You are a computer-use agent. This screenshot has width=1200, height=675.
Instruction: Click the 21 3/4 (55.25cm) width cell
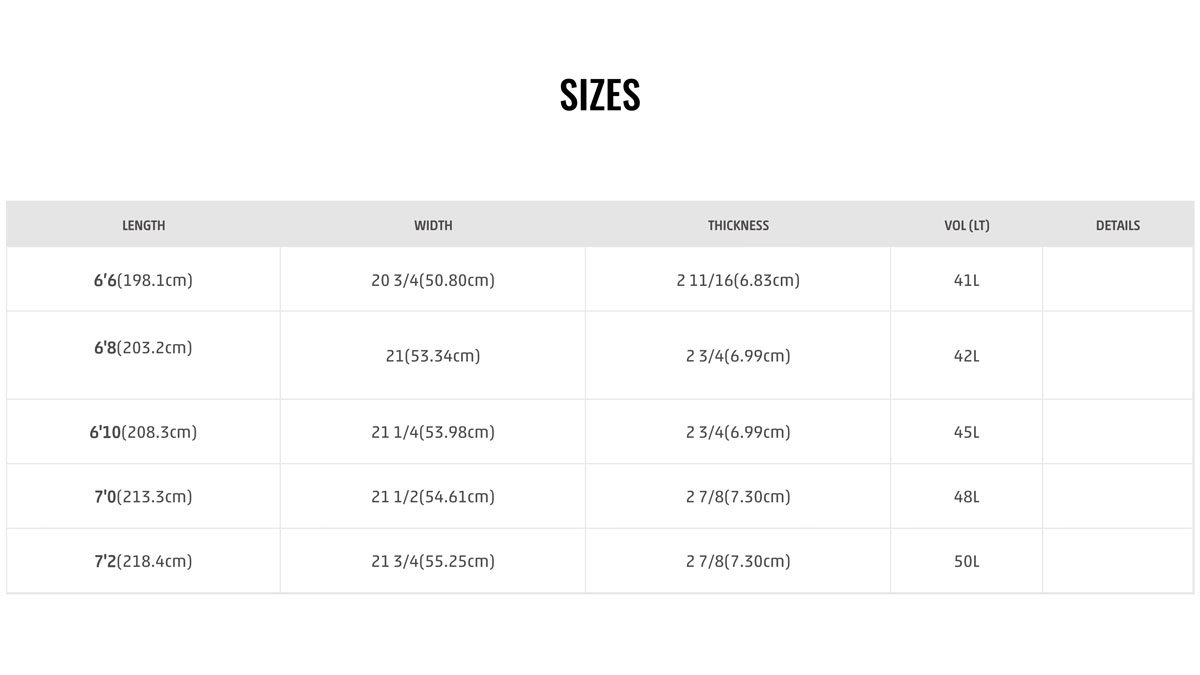pos(433,562)
